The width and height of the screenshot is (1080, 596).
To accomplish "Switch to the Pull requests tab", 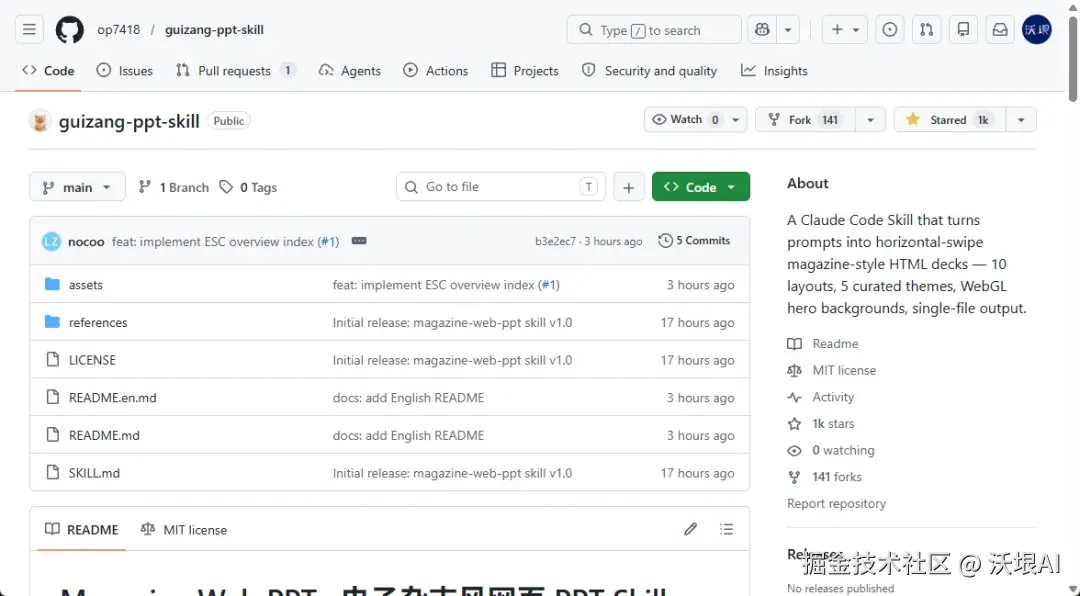I will [234, 71].
